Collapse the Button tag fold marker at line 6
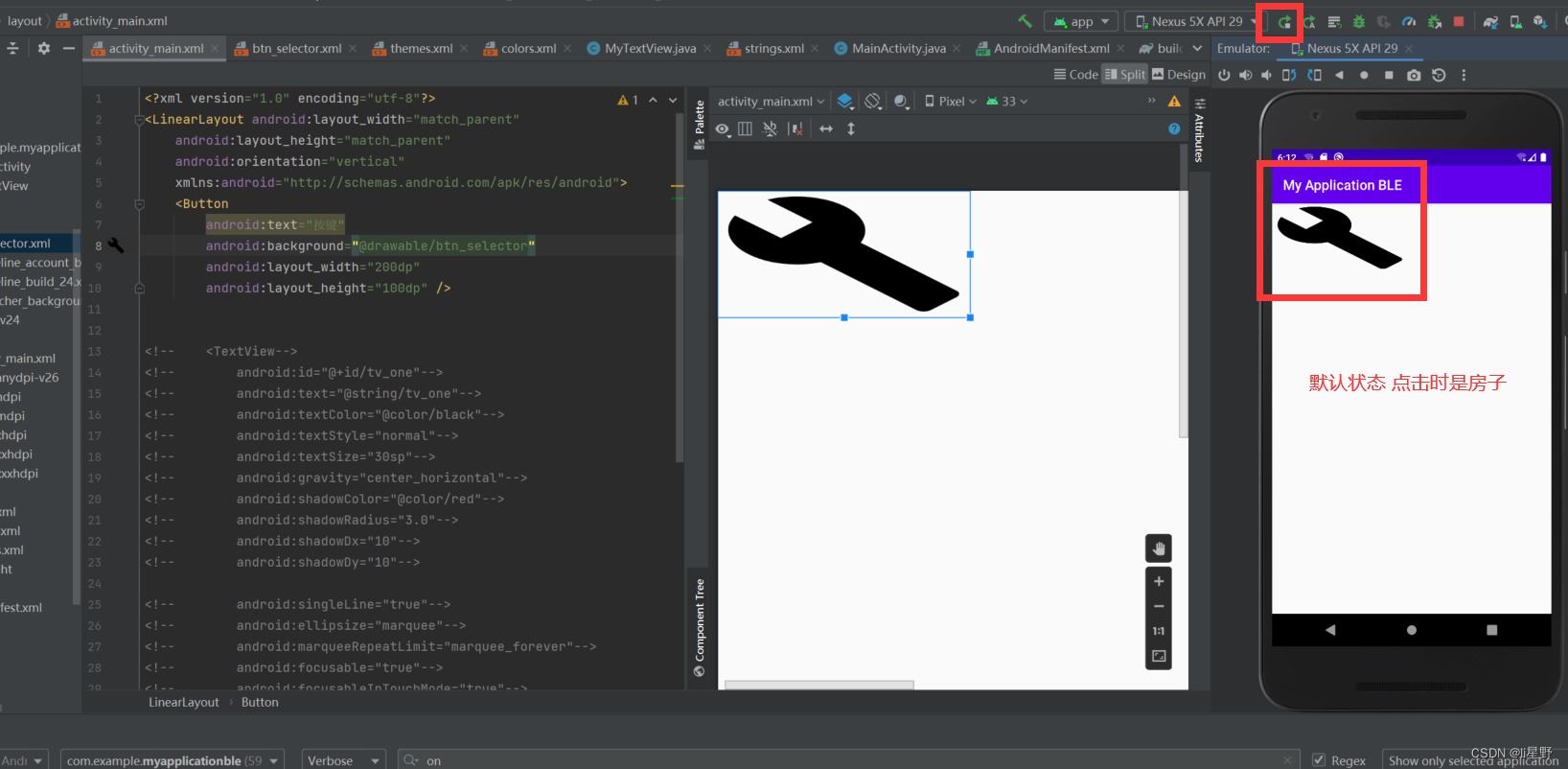 (x=139, y=203)
